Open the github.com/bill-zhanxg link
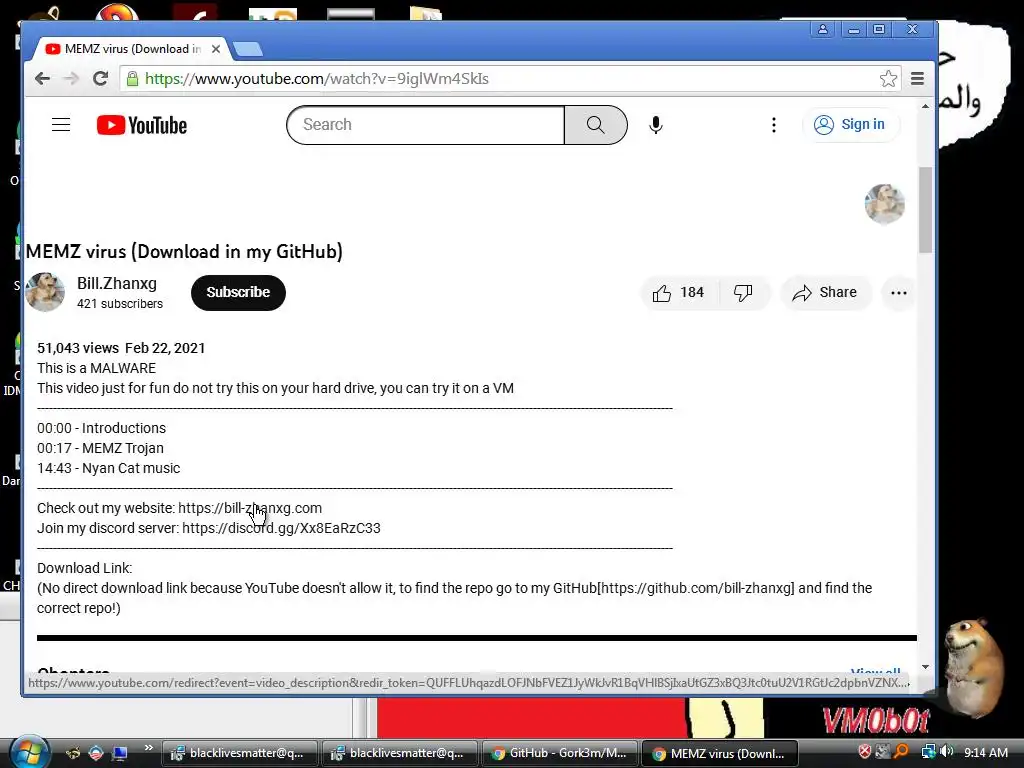Screen dimensions: 1024x768 pyautogui.click(x=696, y=588)
